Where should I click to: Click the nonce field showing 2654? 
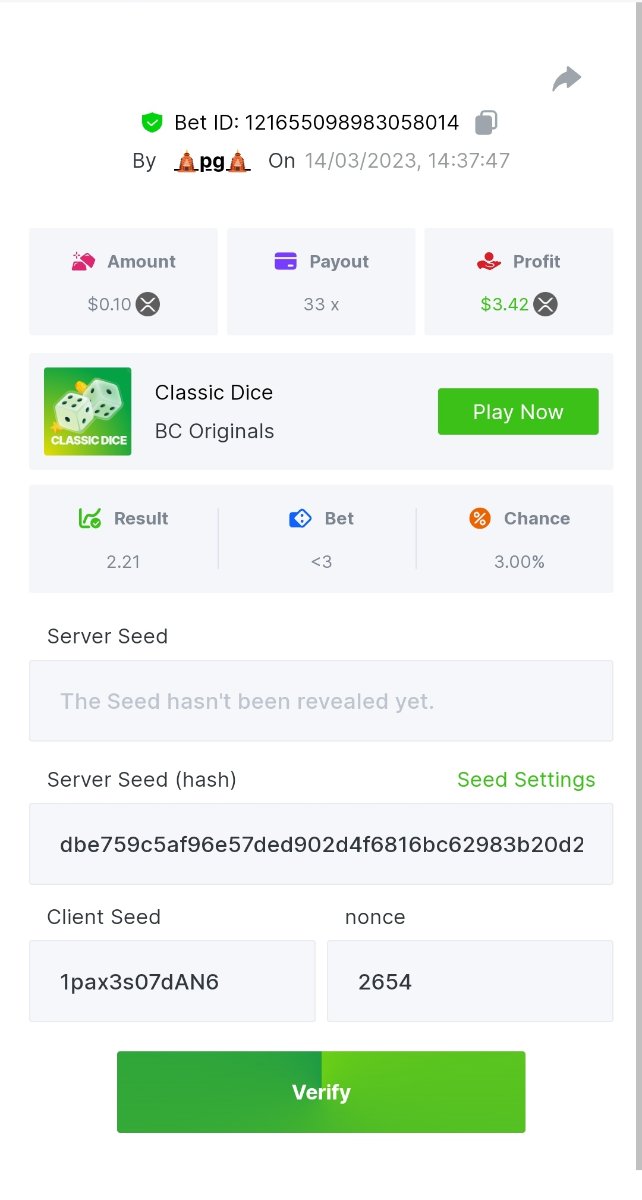469,981
